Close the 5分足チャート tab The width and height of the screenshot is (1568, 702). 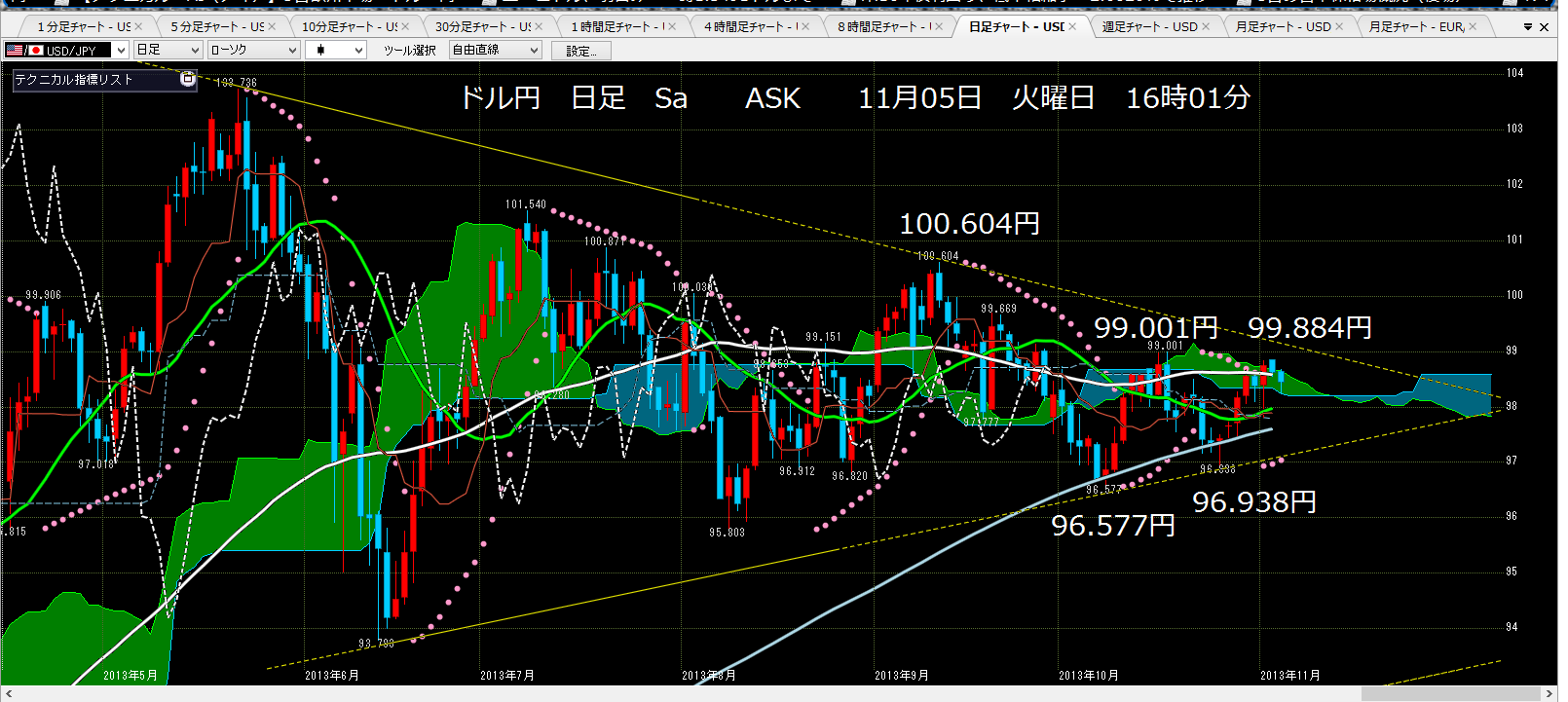pyautogui.click(x=272, y=26)
